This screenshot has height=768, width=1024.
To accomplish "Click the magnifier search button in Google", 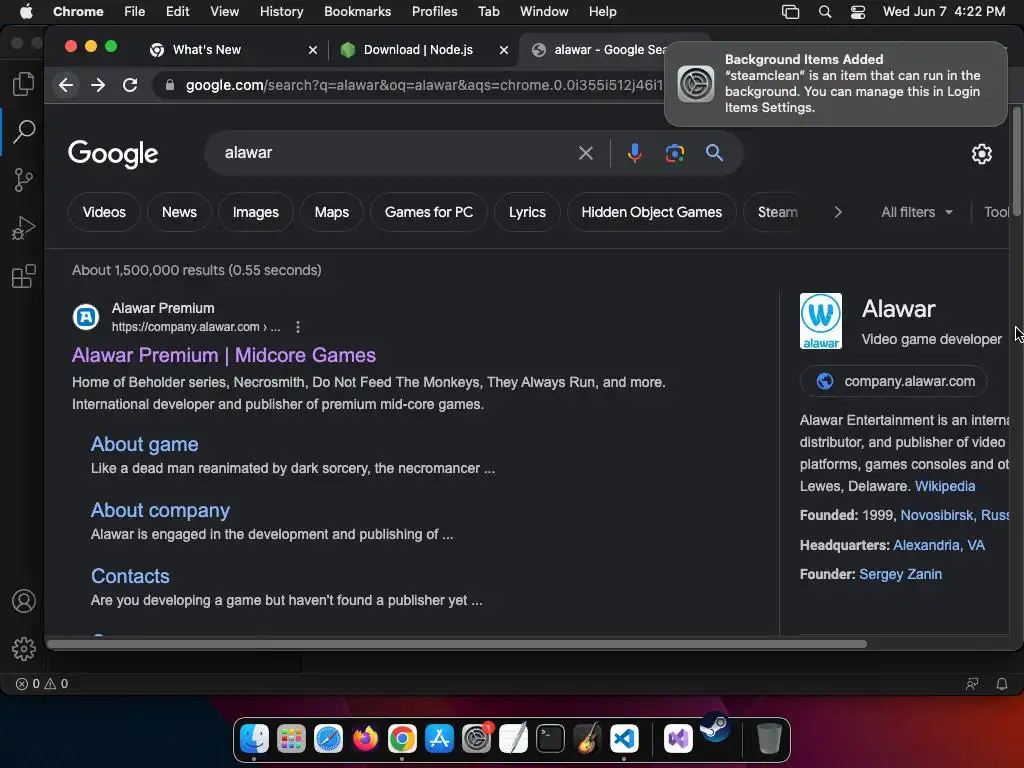I will tap(714, 153).
